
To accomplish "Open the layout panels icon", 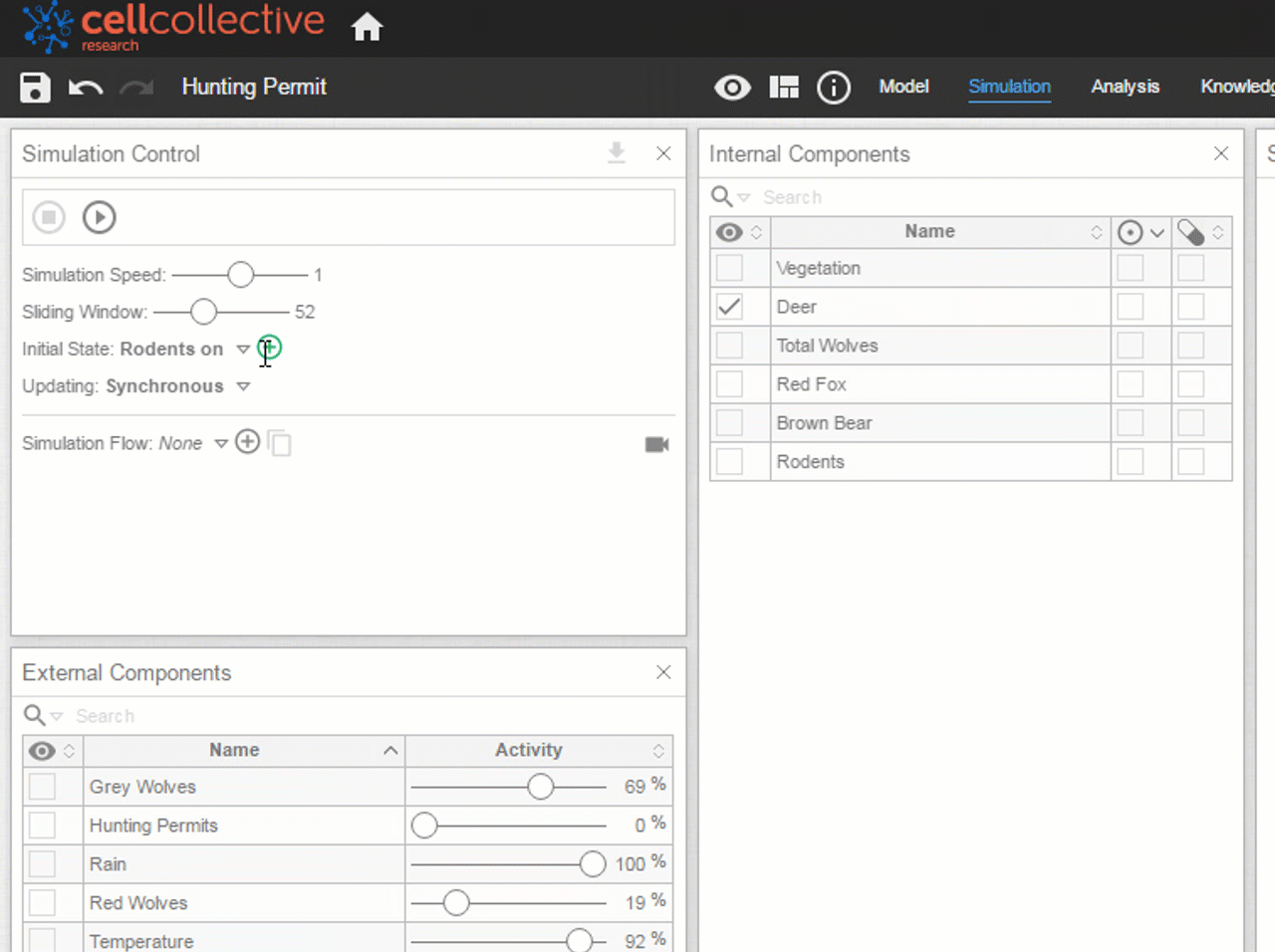I will (784, 87).
